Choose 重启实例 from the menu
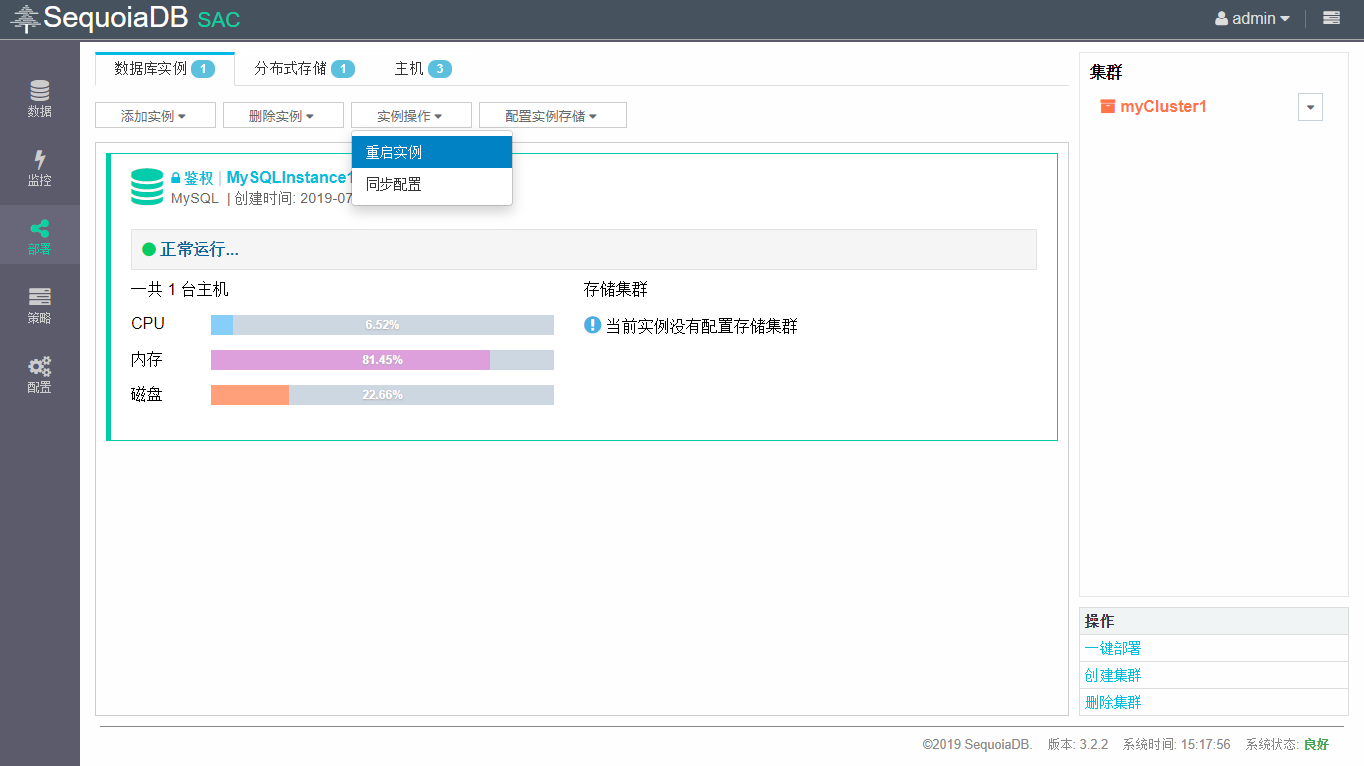This screenshot has height=766, width=1364. 432,153
